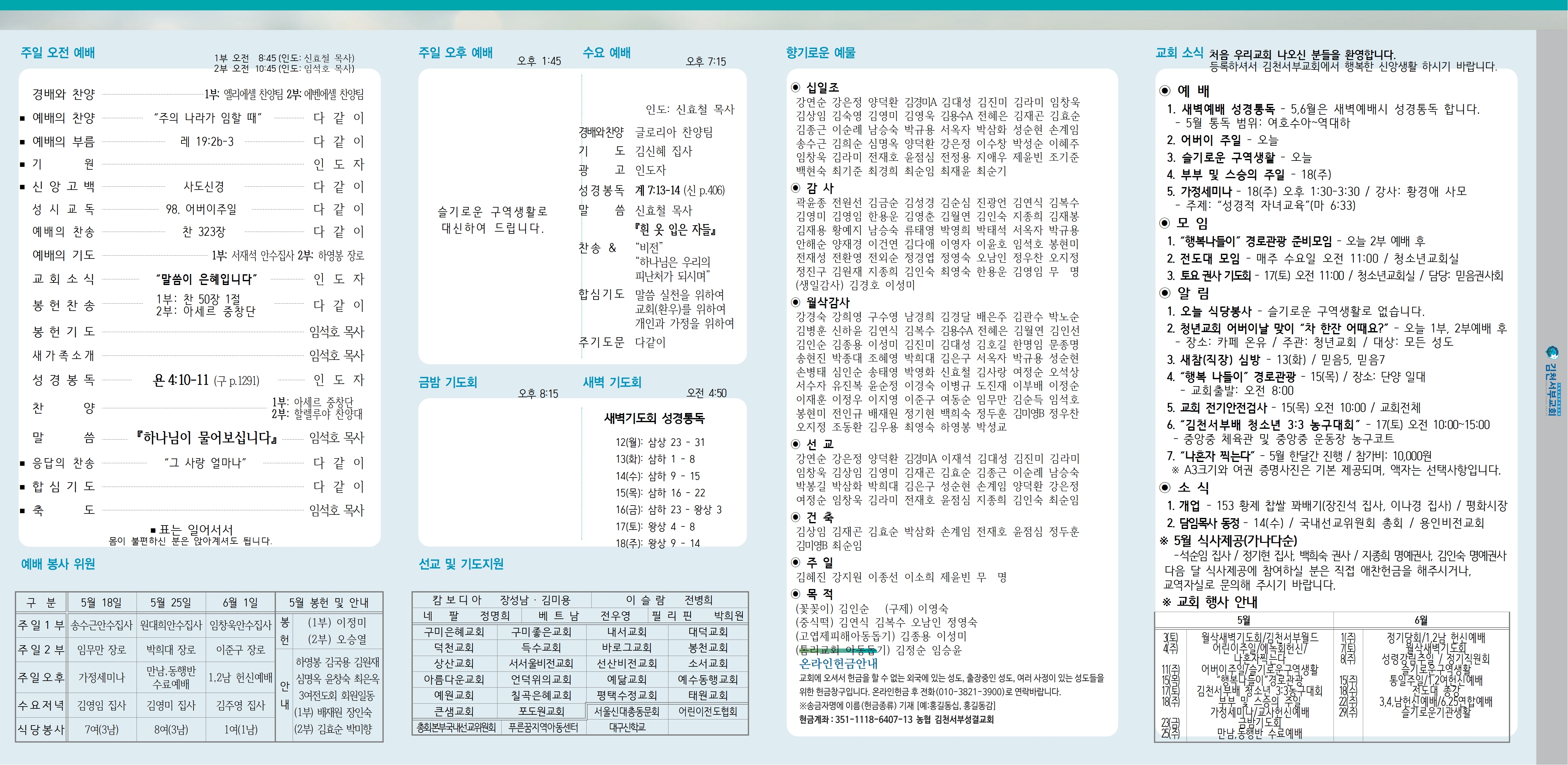Viewport: 1568px width, 765px height.
Task: Select the 새벽 기도회 heading
Action: point(612,382)
